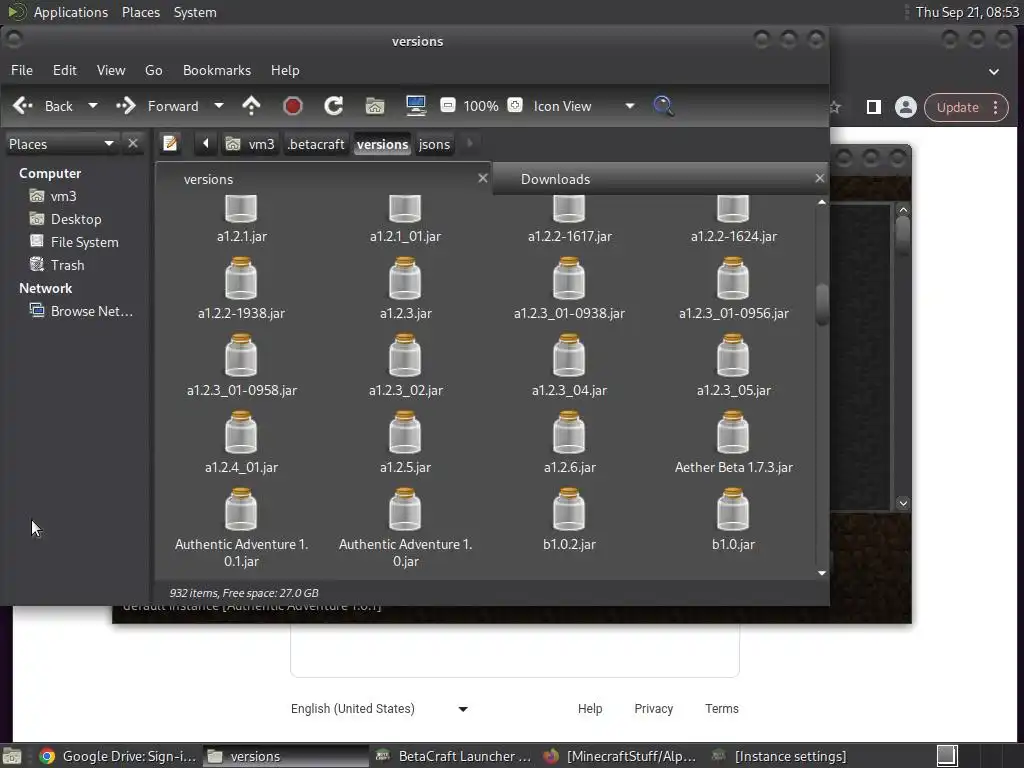Zoom in with the plus icon
The height and width of the screenshot is (768, 1024).
(x=515, y=105)
